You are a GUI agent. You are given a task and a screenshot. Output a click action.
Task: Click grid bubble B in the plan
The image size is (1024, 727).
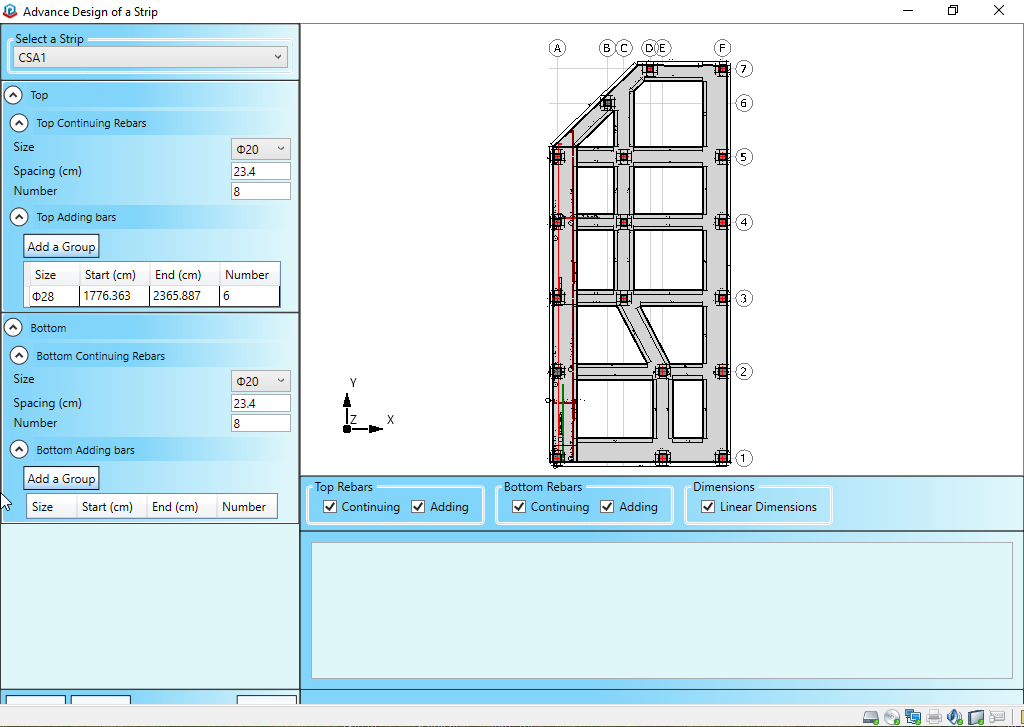[x=607, y=48]
